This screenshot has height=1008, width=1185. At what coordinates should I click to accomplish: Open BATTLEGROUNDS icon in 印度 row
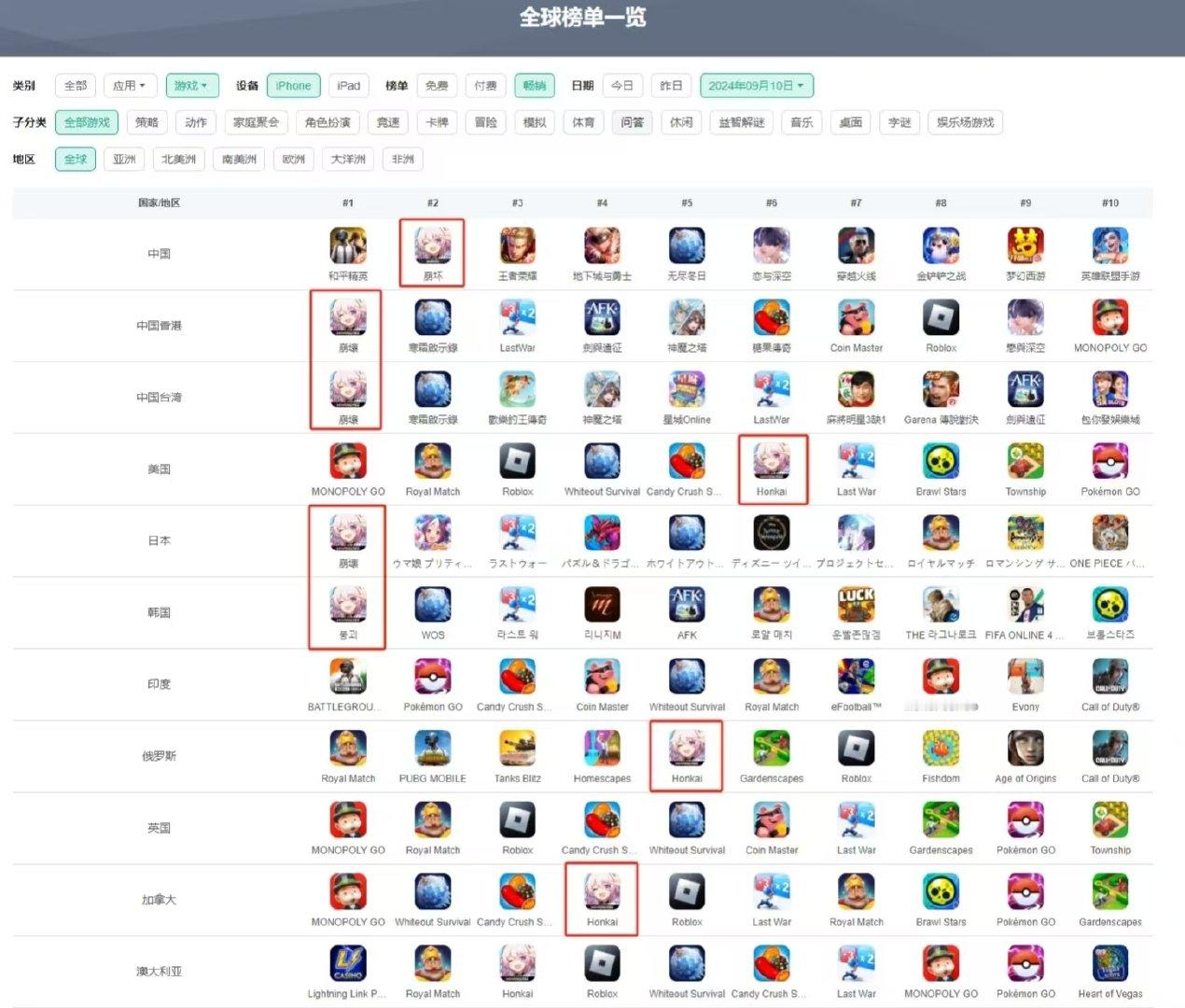pos(348,678)
